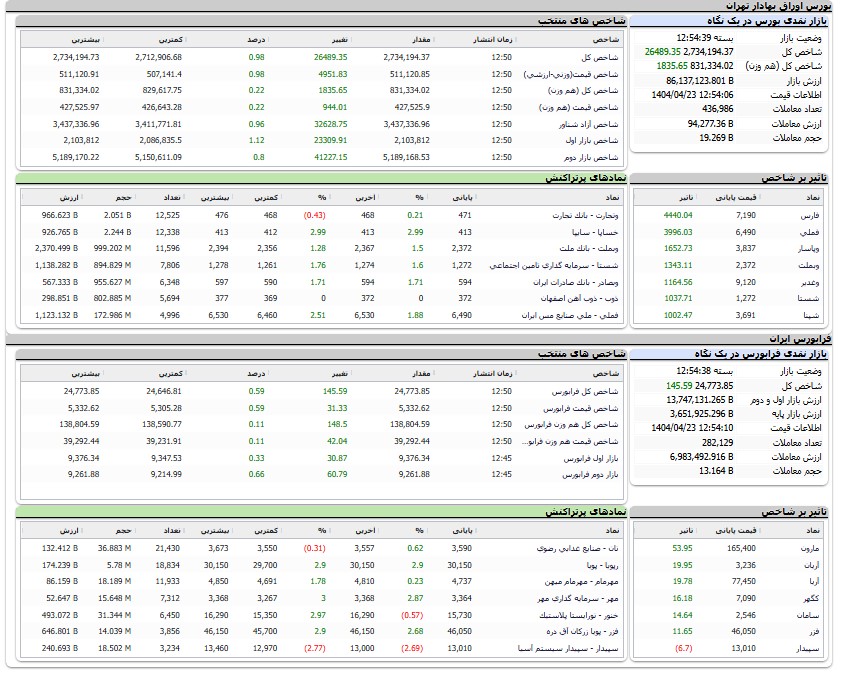This screenshot has width=842, height=674.
Task: Click "خنور - نورایستا پلاستیک" symbol link
Action: pos(579,615)
